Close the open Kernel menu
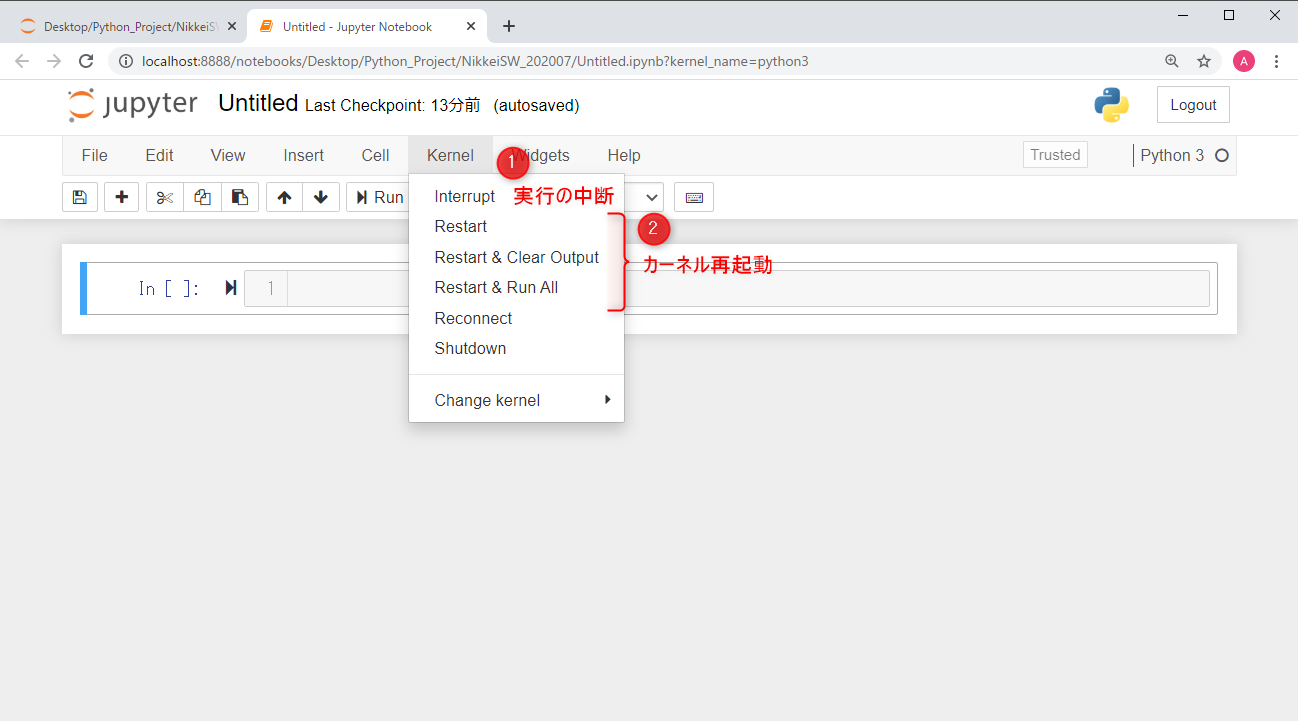The height and width of the screenshot is (721, 1298). [x=450, y=155]
